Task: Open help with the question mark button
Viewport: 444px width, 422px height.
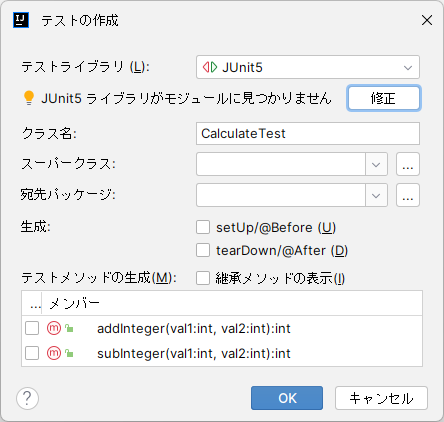Action: (27, 398)
